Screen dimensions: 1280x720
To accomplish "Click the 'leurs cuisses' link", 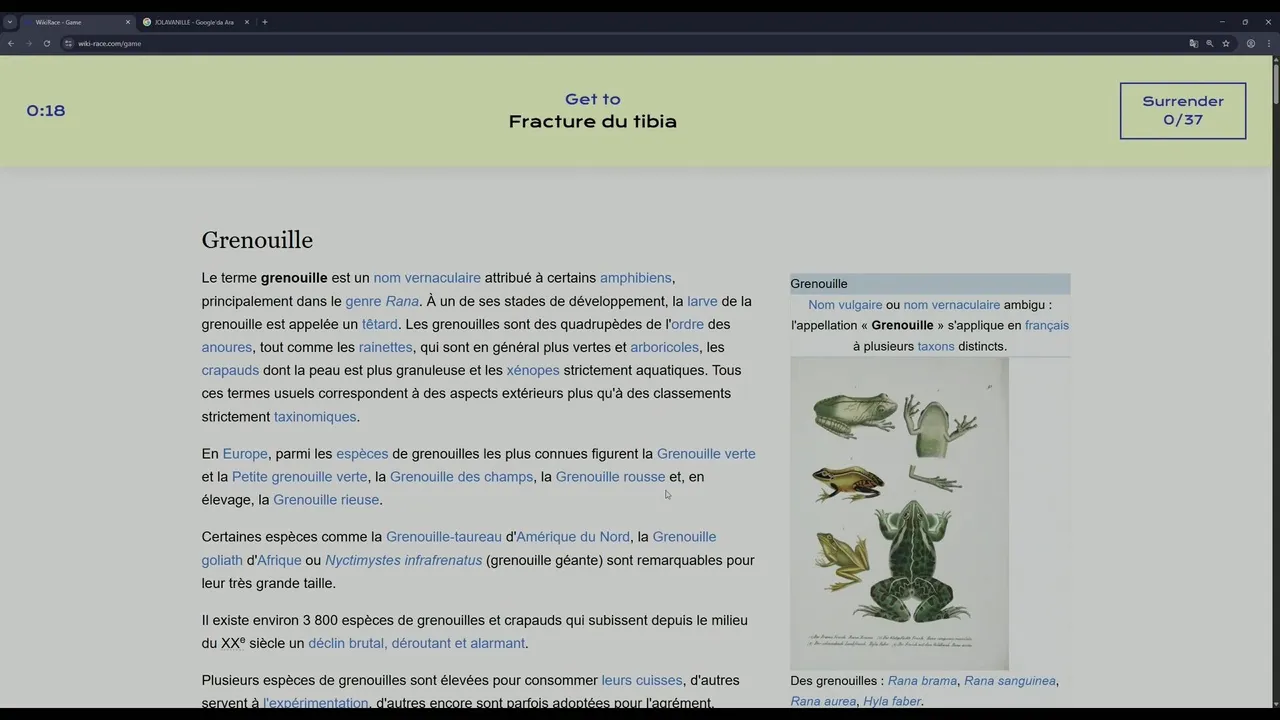I will click(x=642, y=681).
